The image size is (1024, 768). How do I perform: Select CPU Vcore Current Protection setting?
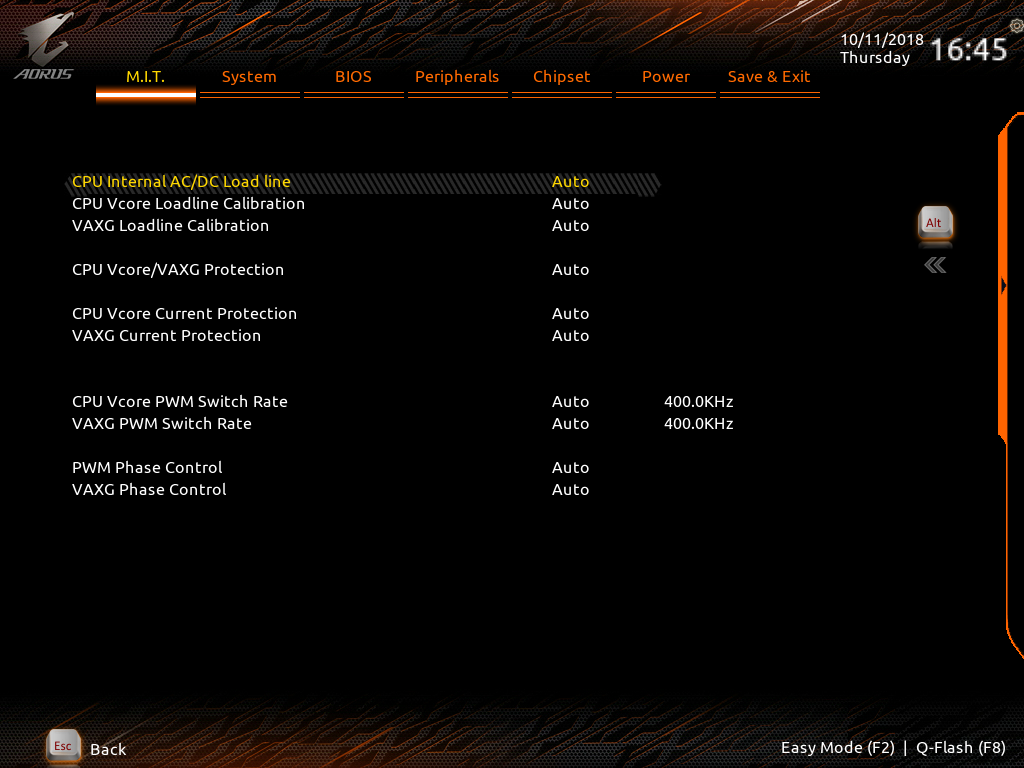pos(184,313)
